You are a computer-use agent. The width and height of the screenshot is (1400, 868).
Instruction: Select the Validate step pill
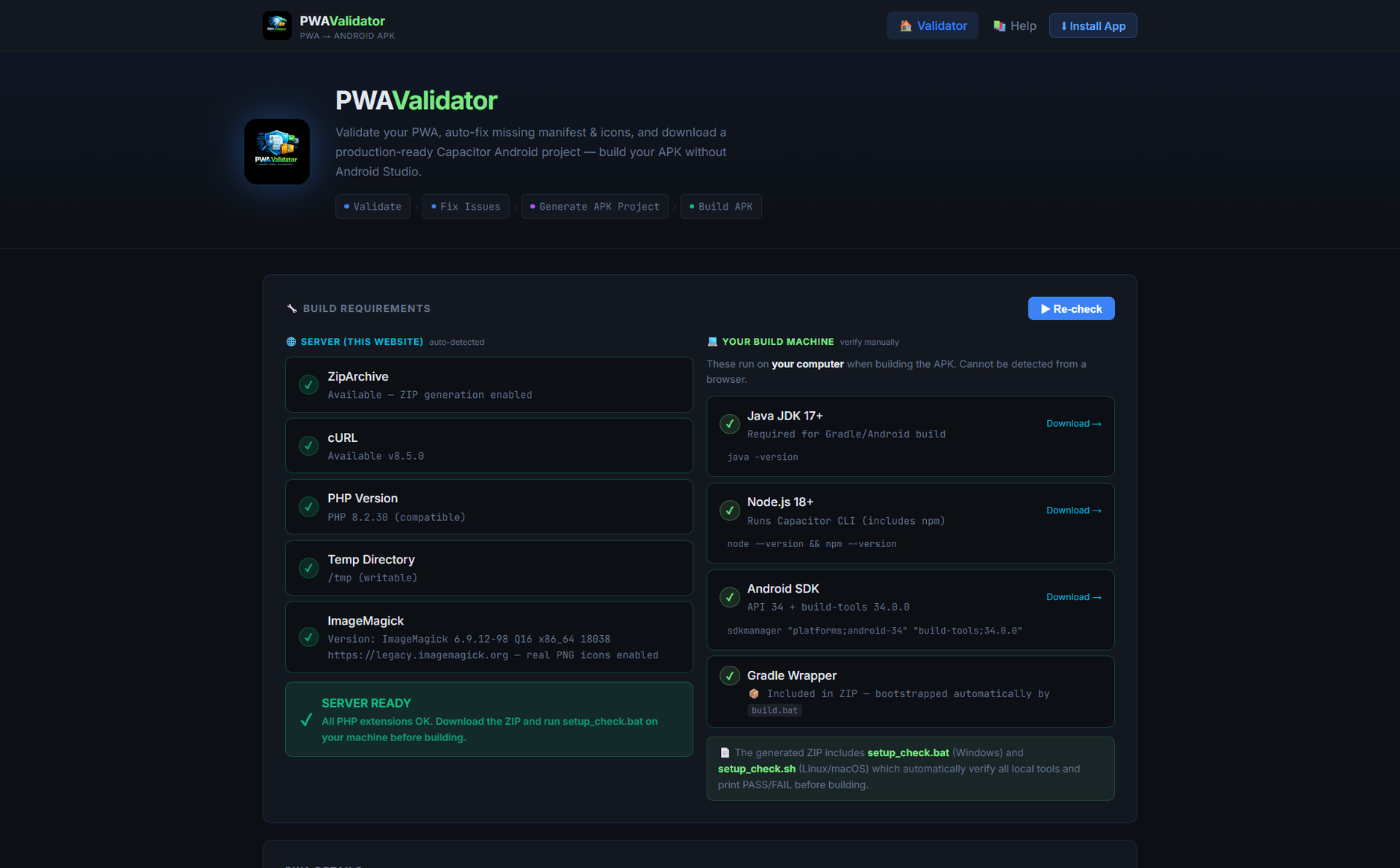(x=372, y=207)
